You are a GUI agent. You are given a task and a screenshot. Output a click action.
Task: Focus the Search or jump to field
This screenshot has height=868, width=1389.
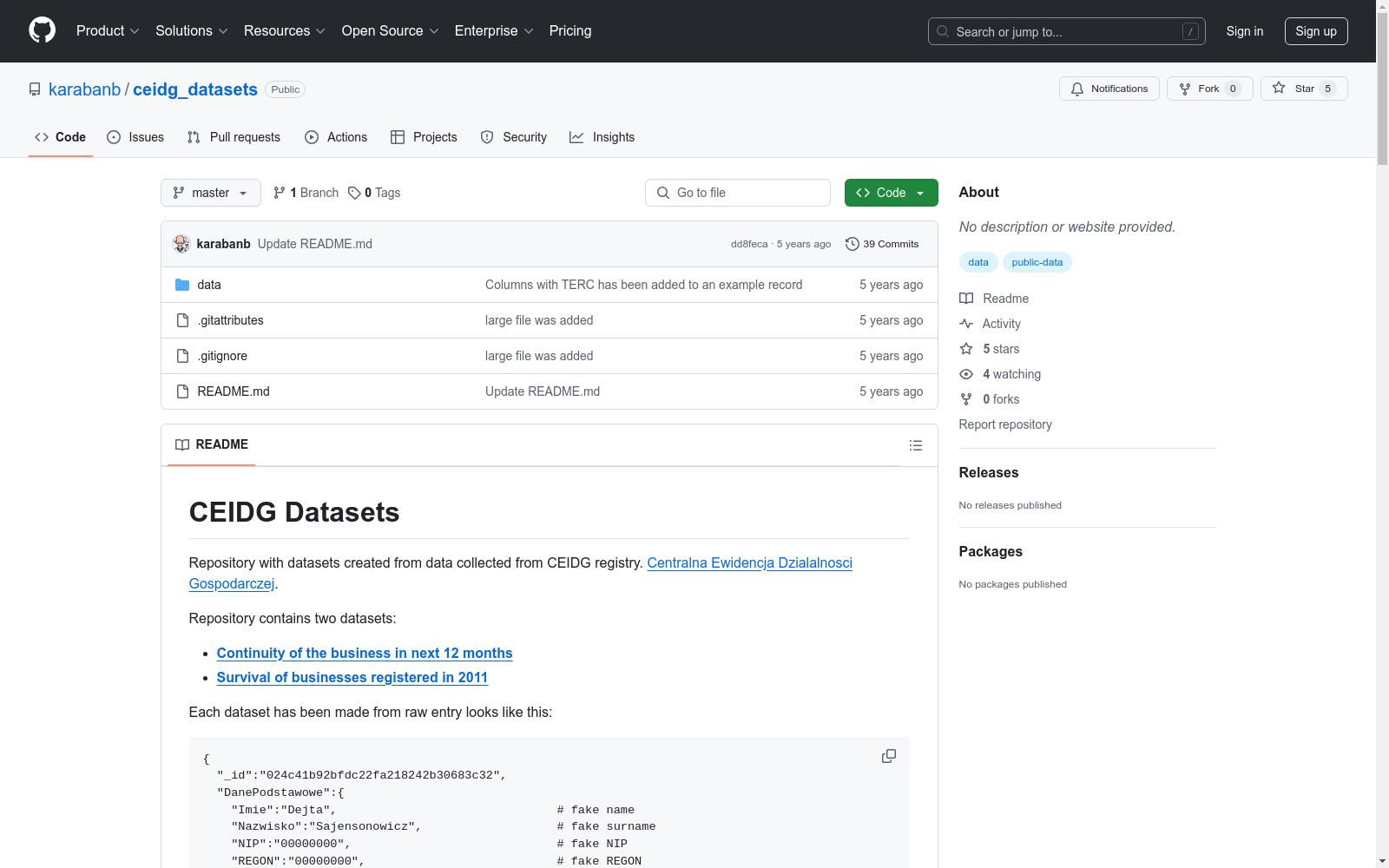[1066, 31]
